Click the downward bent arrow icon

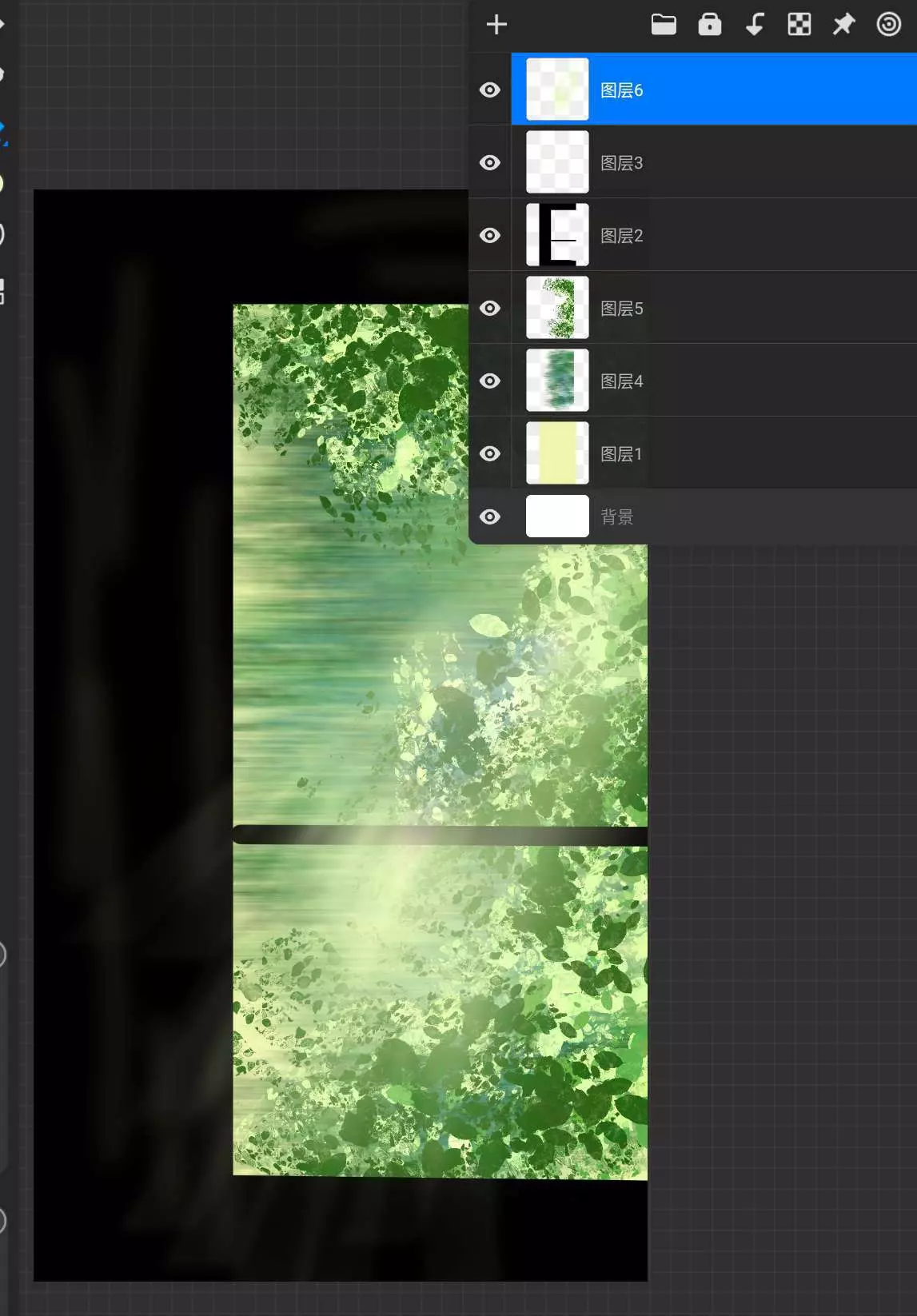coord(754,25)
